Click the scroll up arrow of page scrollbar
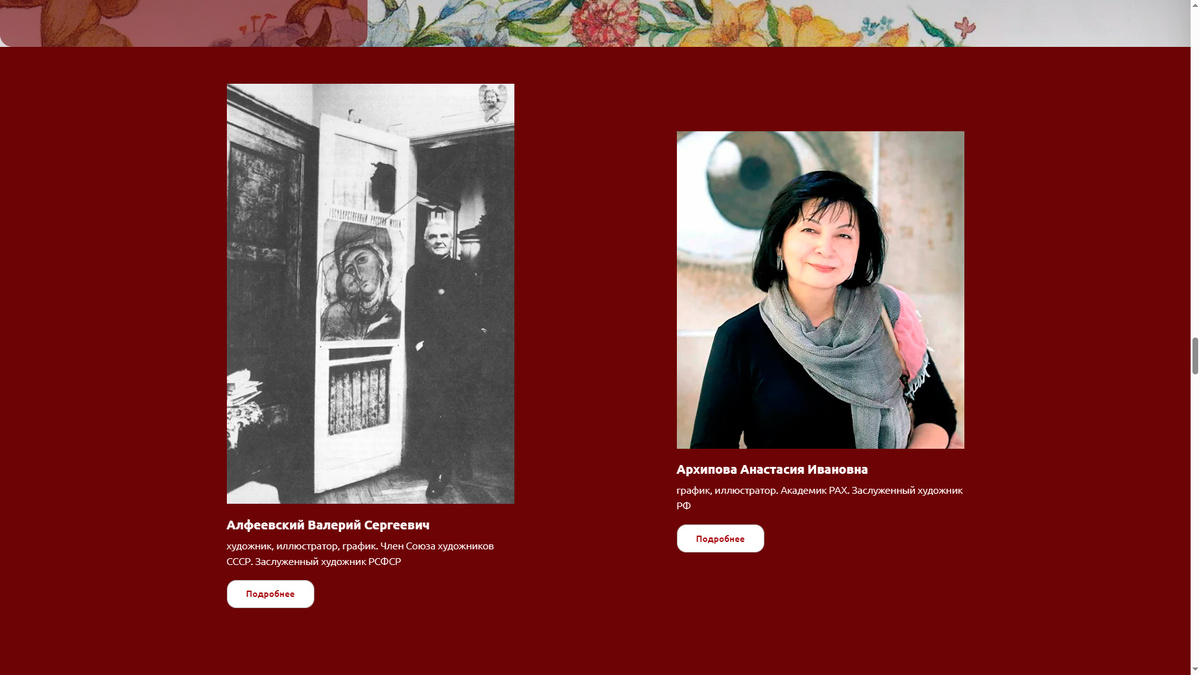 pos(1194,6)
